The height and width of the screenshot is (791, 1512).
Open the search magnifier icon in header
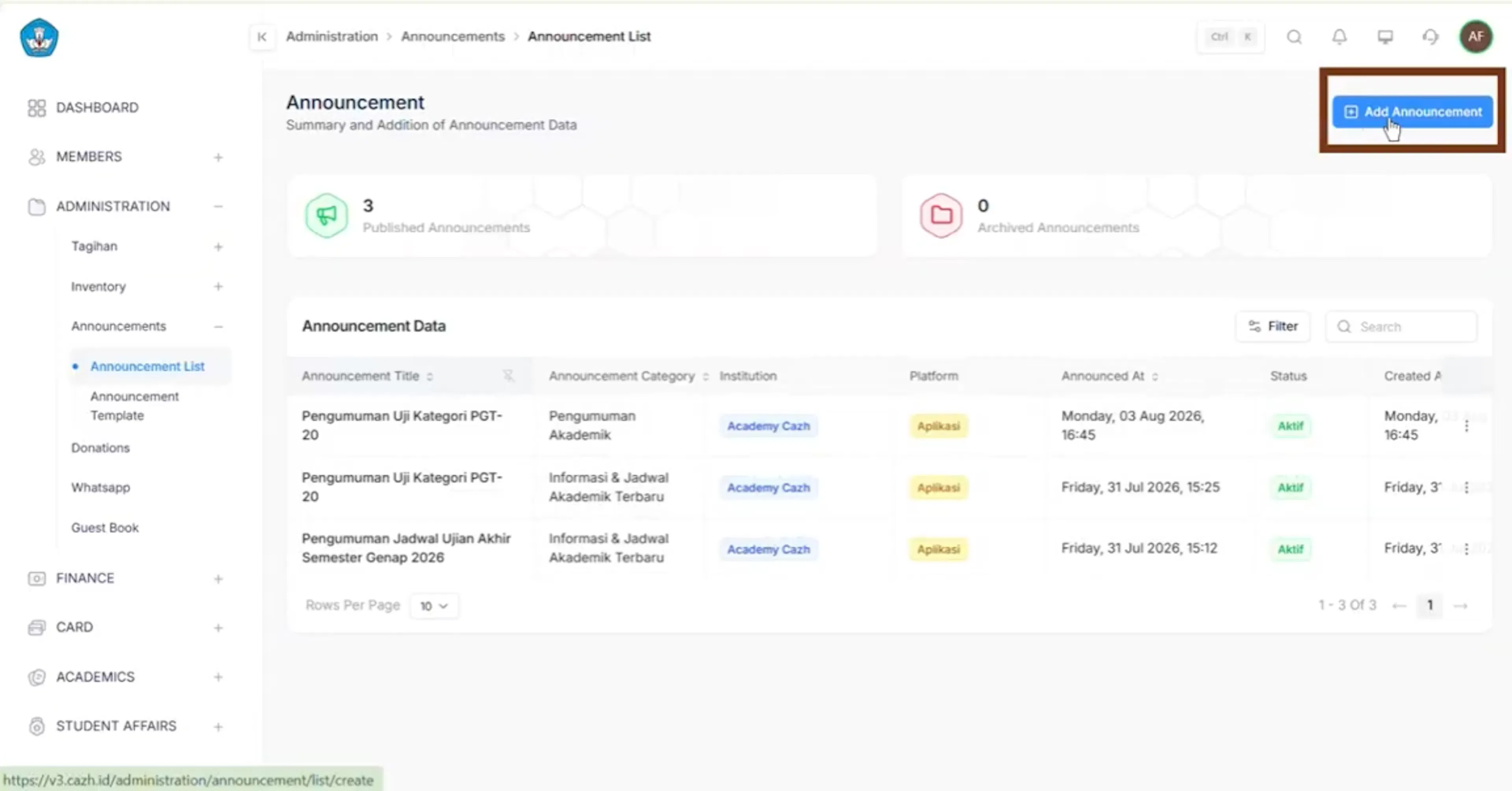coord(1294,37)
